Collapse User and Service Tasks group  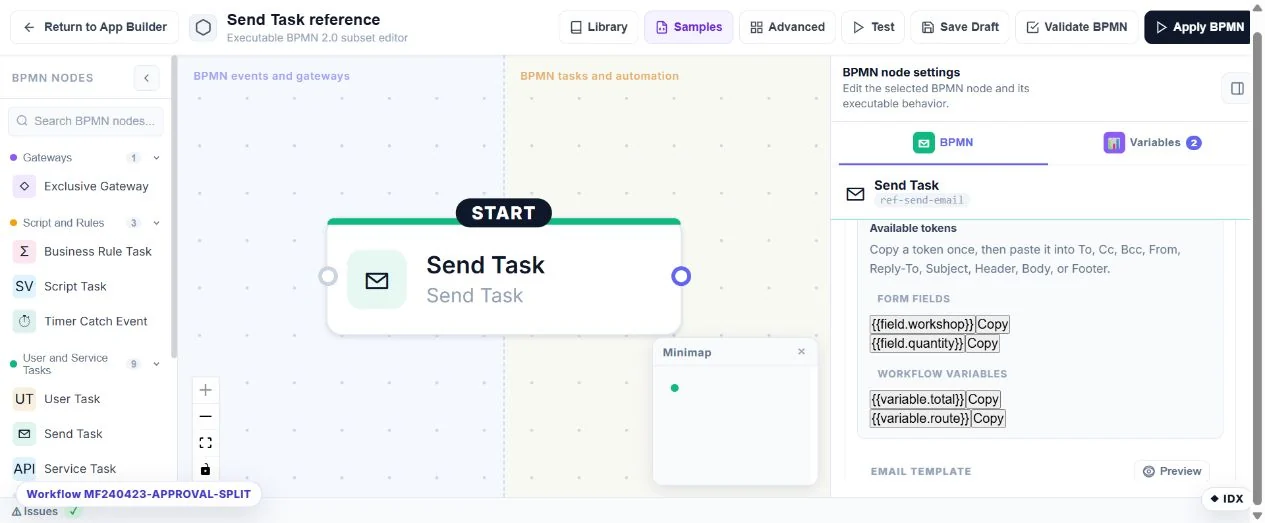(156, 364)
